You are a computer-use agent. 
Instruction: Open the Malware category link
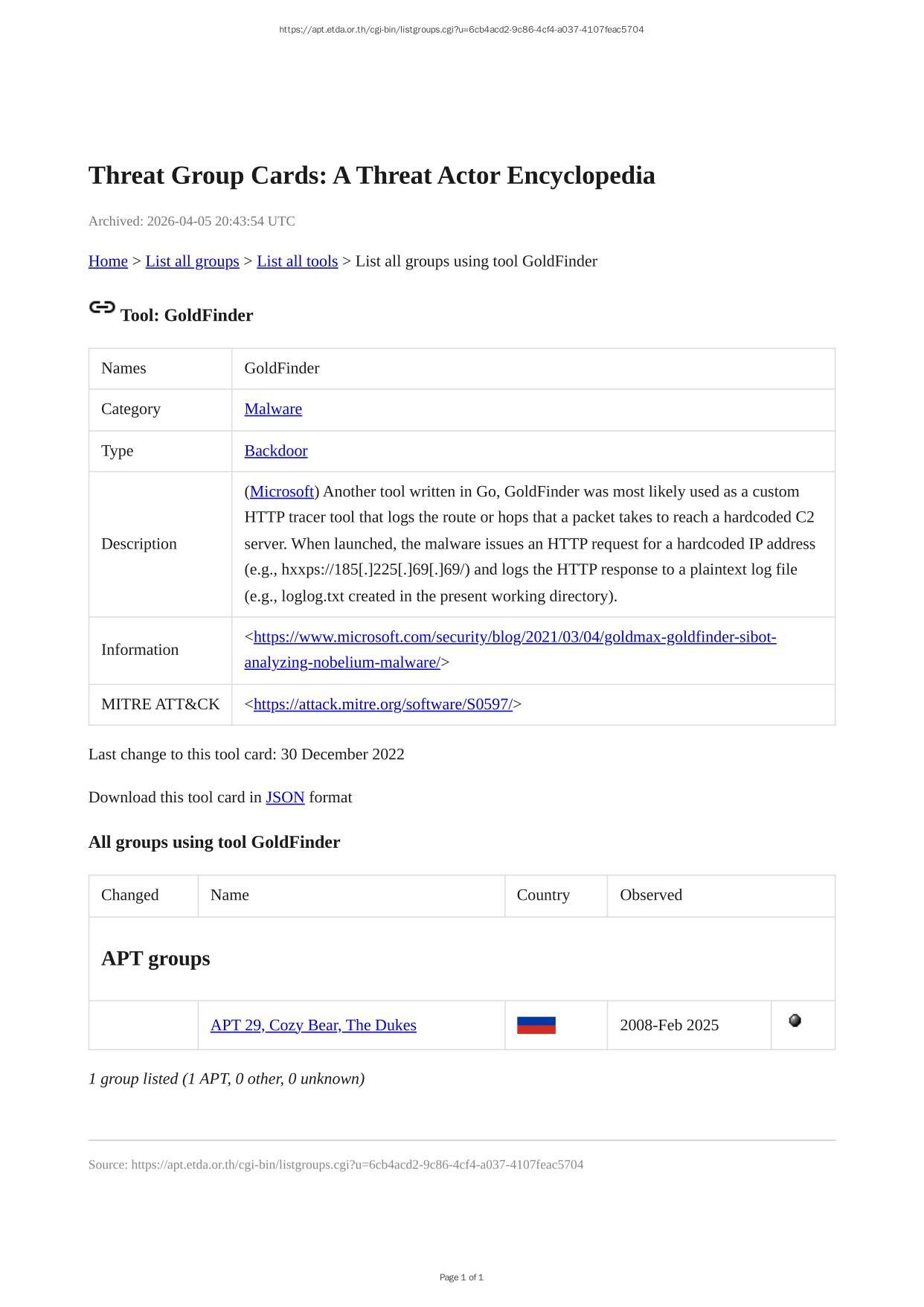pyautogui.click(x=273, y=409)
